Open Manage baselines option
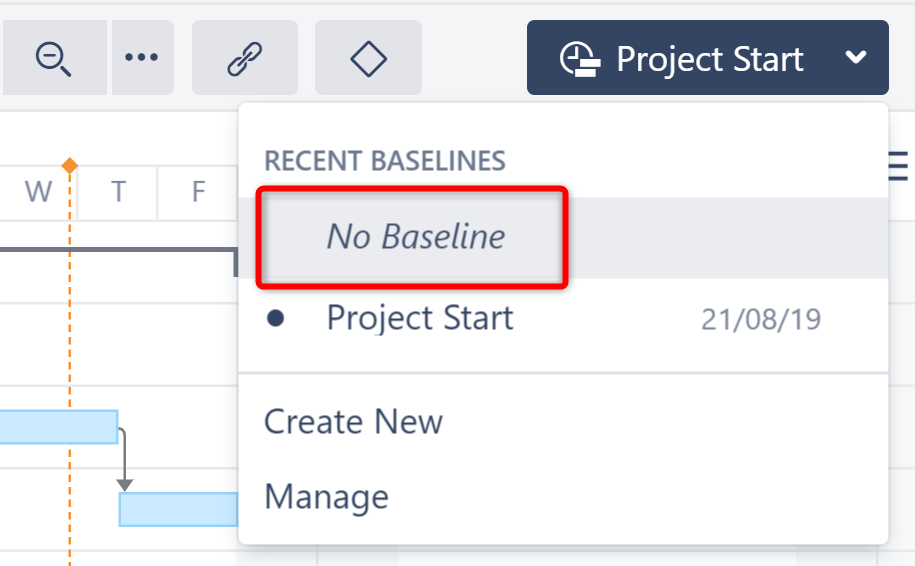The image size is (915, 566). [x=326, y=496]
